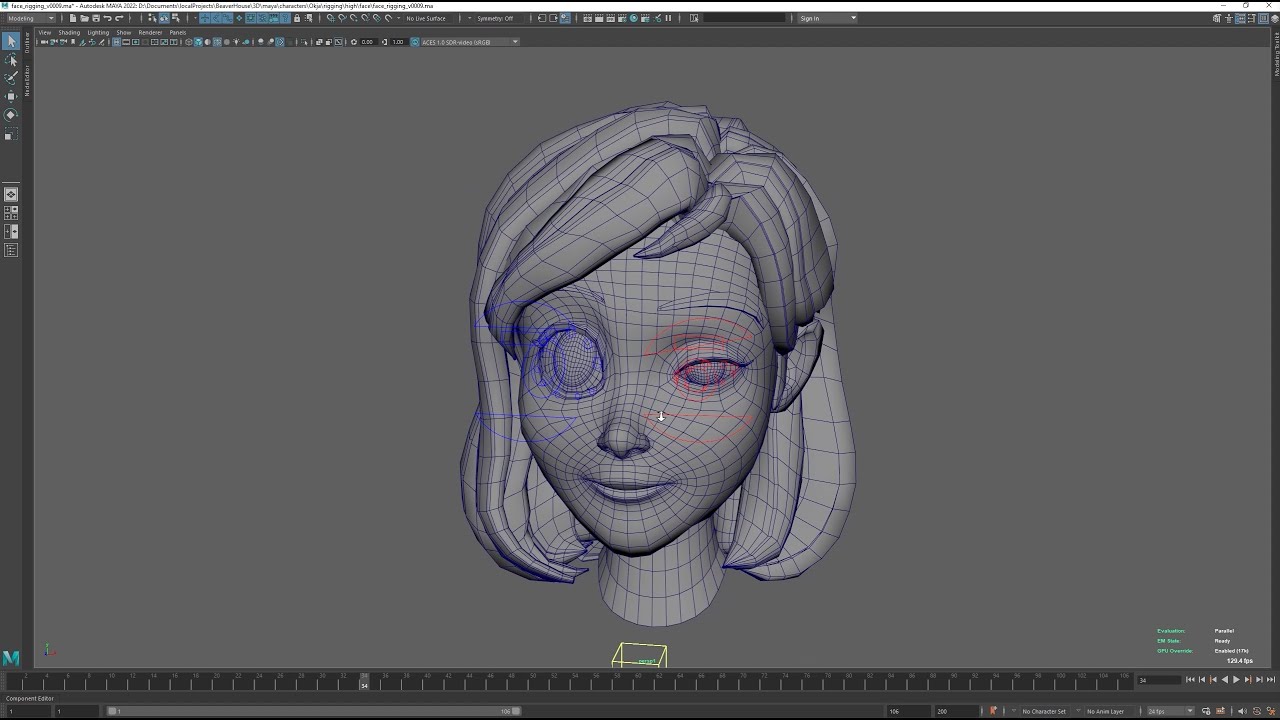Open the Shading panel menu

point(69,32)
